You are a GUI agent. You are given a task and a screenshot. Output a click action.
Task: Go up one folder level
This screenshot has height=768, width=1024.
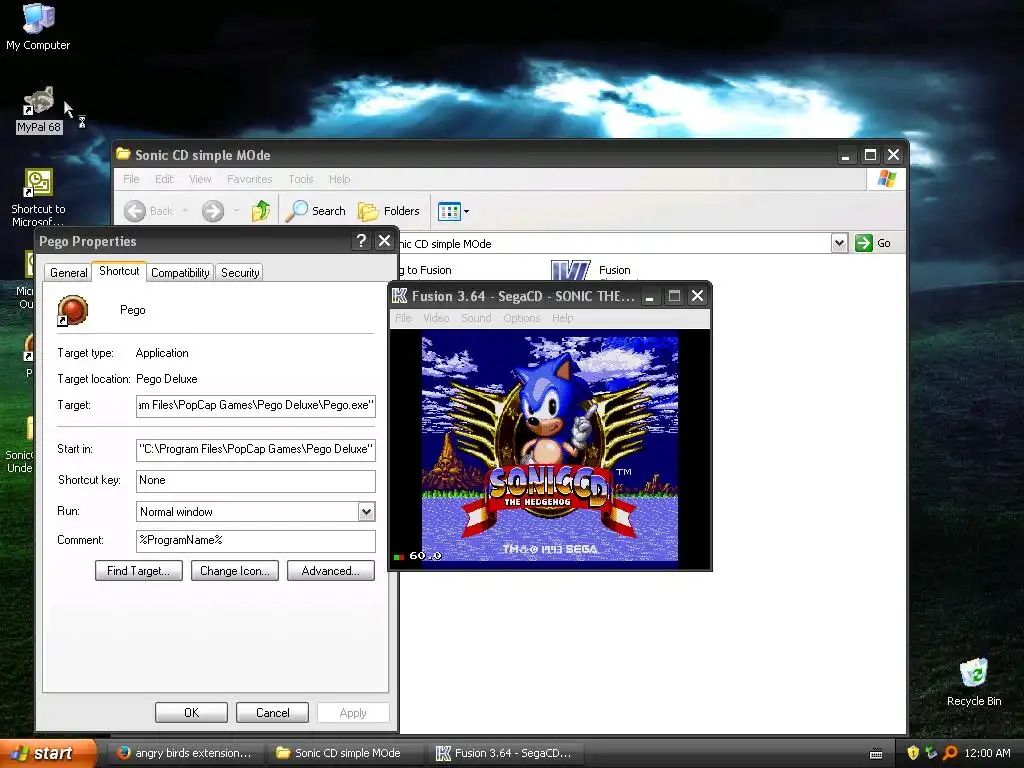[261, 211]
